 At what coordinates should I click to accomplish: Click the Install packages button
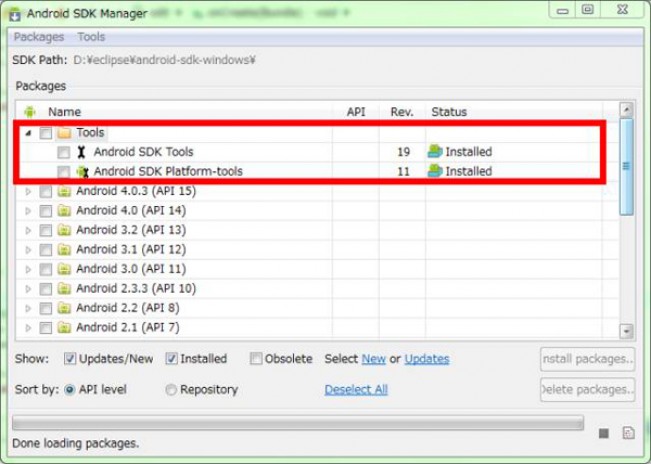point(587,359)
